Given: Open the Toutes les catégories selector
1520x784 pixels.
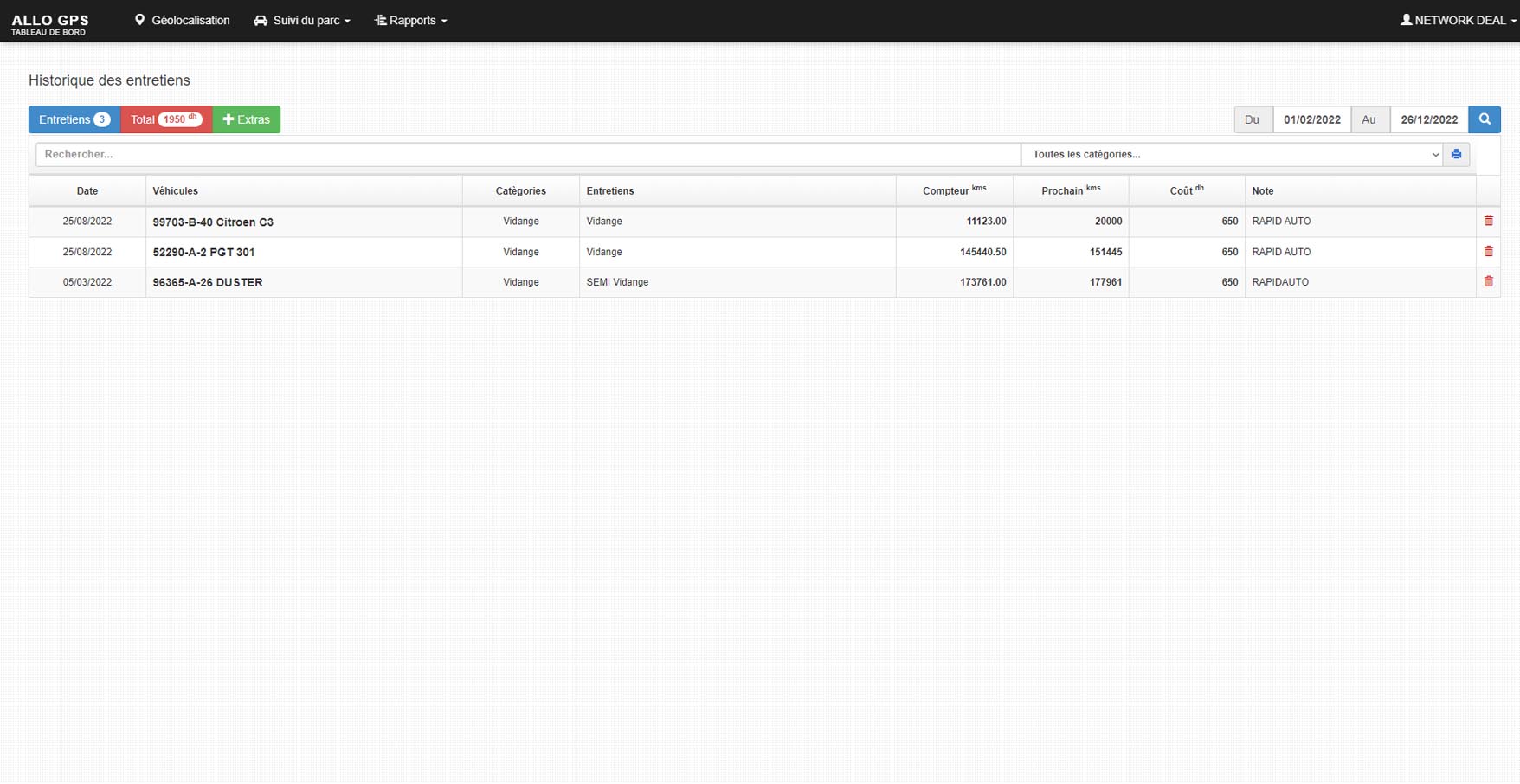Looking at the screenshot, I should 1231,154.
